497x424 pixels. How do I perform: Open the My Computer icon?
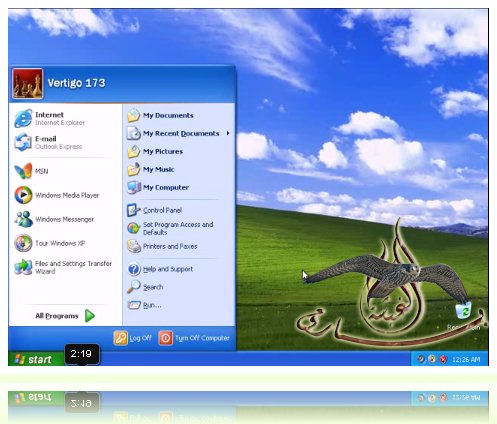[134, 187]
